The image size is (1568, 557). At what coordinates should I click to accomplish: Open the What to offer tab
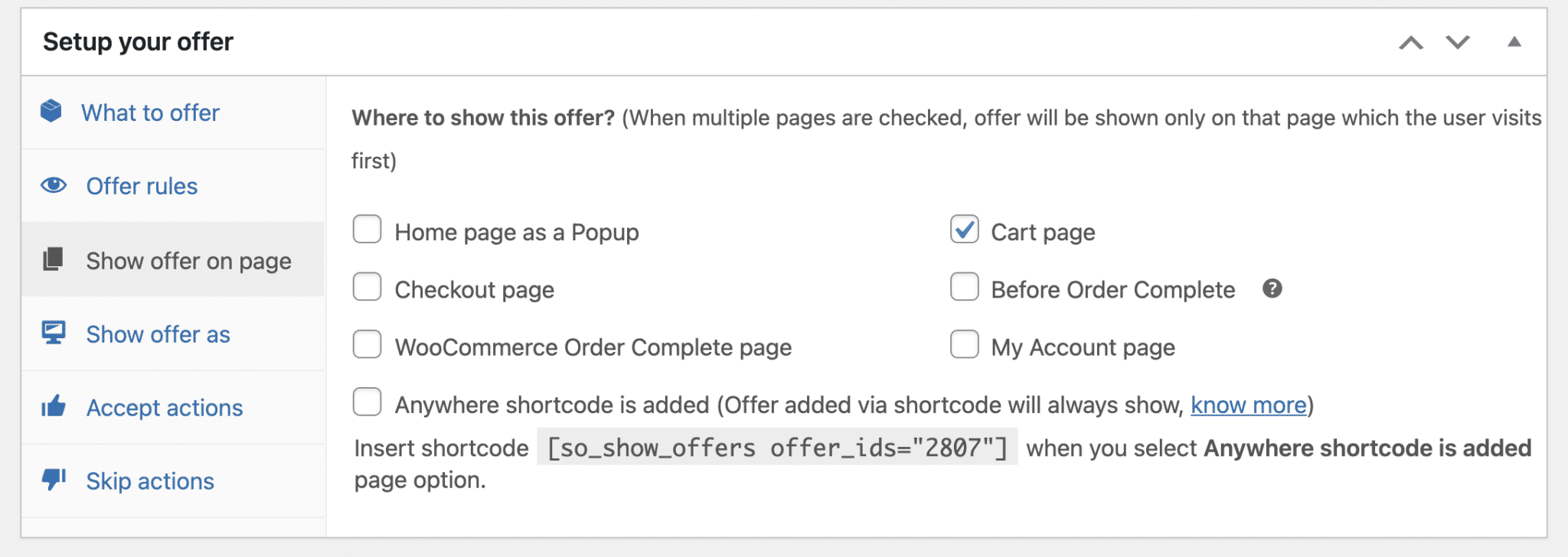click(x=150, y=113)
